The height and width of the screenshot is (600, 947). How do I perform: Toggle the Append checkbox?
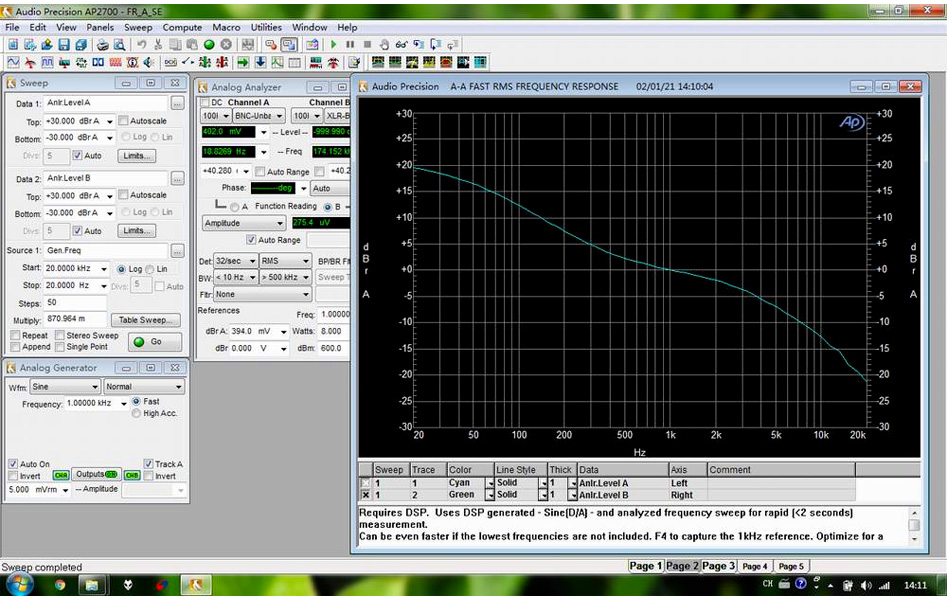(15, 347)
